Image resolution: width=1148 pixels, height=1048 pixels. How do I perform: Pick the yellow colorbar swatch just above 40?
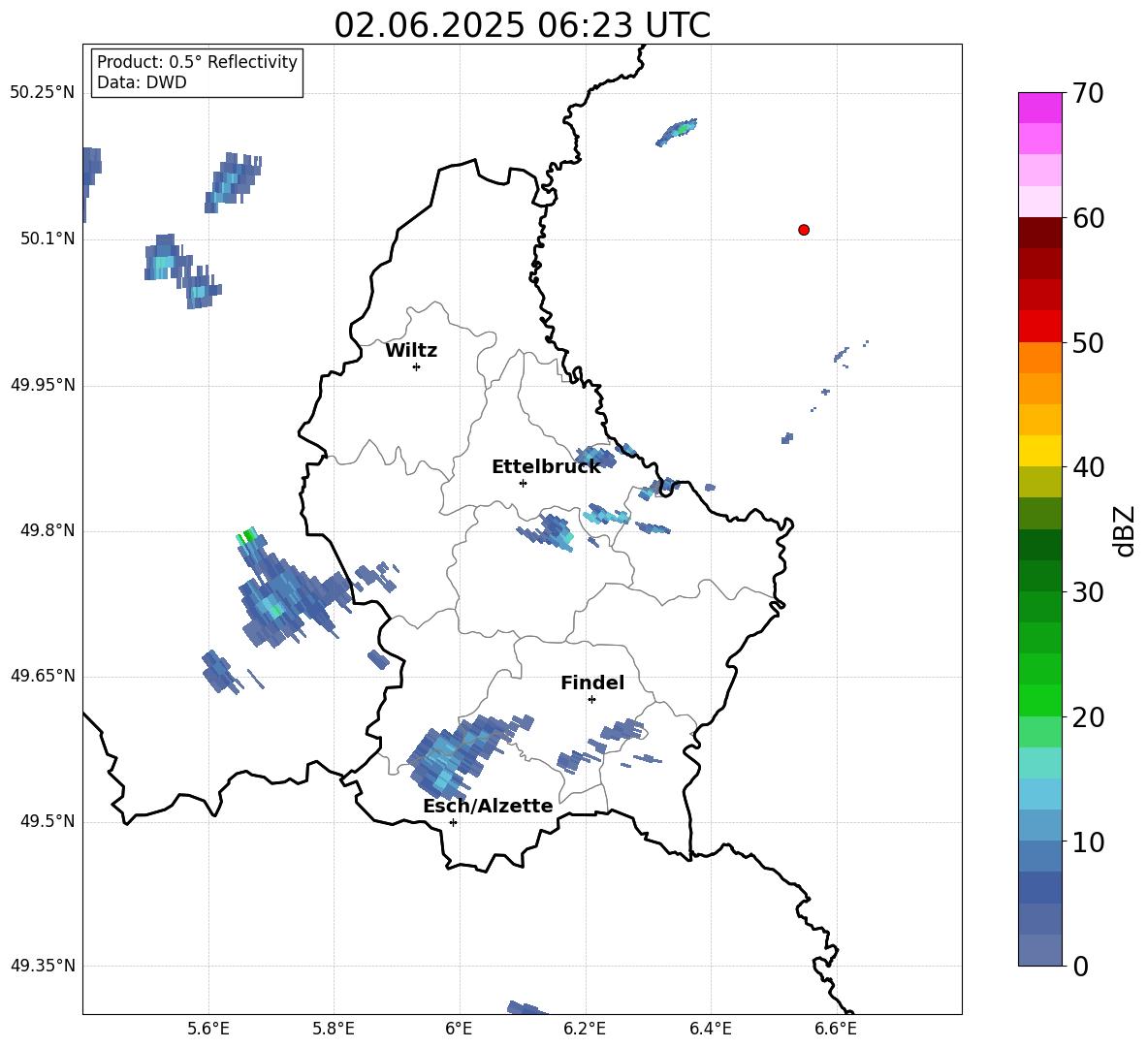tap(1039, 451)
